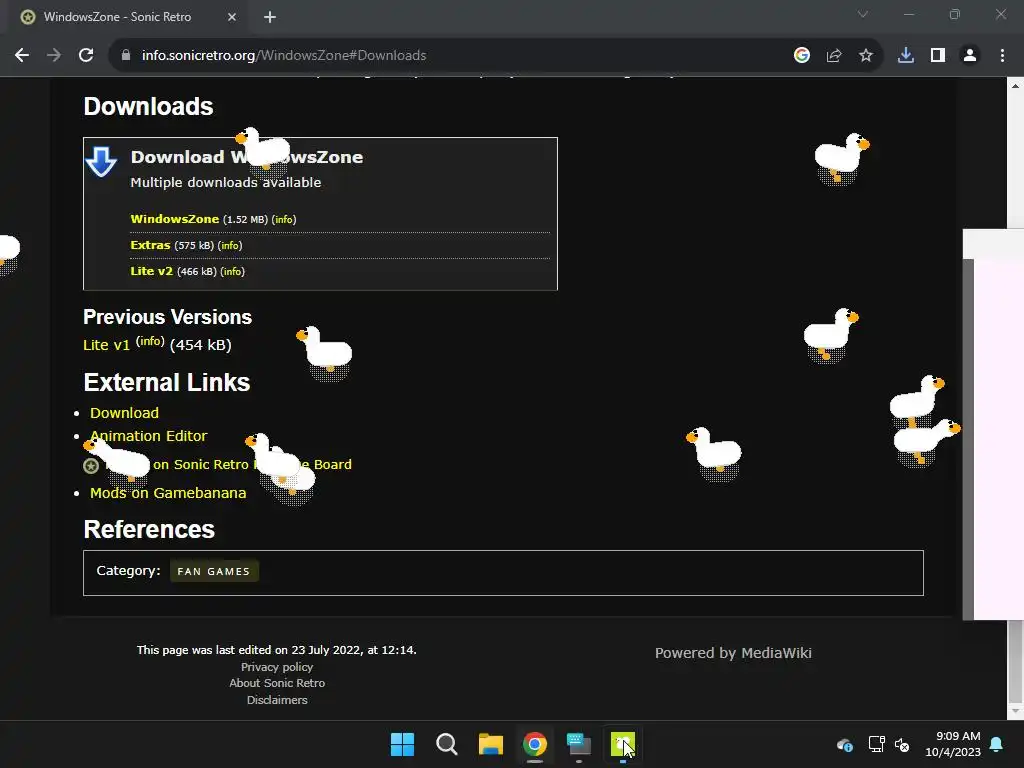
Task: Click the page scrollbar up arrow
Action: [x=1016, y=85]
